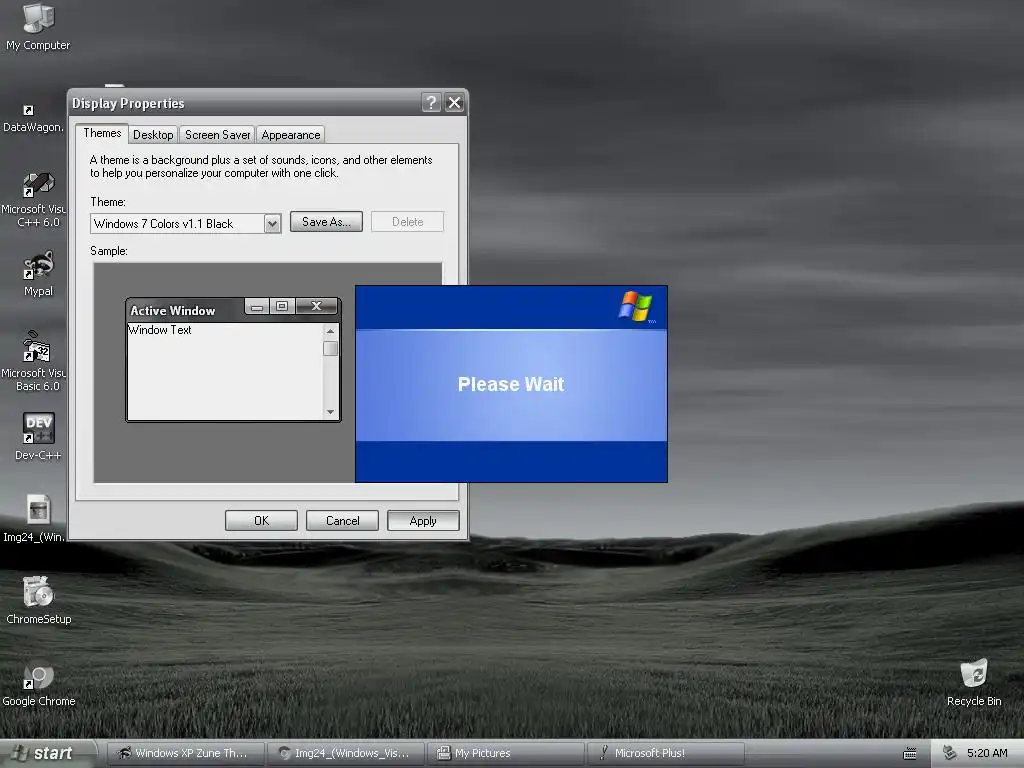Click the Display Properties help question mark button
This screenshot has height=768, width=1024.
[431, 103]
